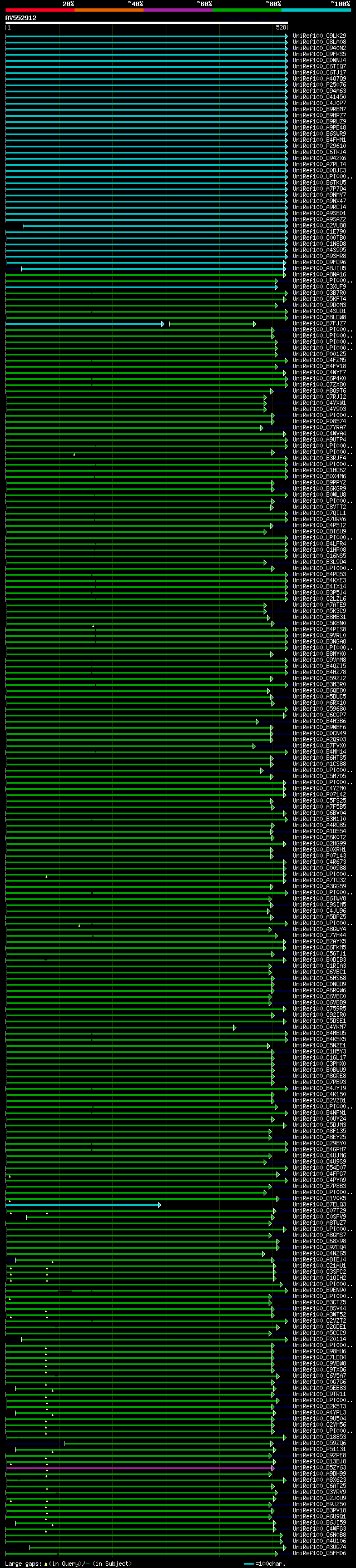
Task: Open hit UniRef100_Q9LK29
Action: click(319, 36)
